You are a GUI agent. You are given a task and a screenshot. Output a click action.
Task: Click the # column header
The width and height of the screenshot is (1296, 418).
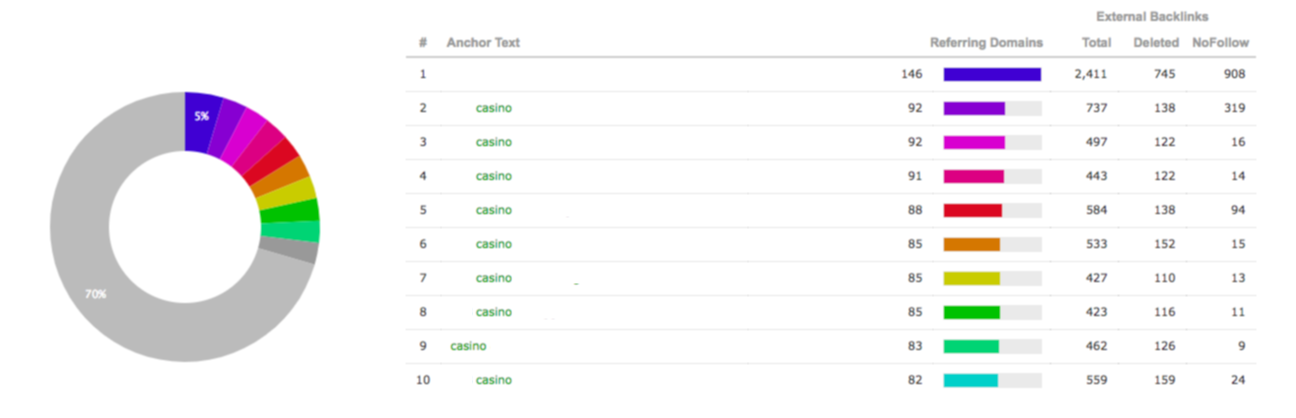coord(423,43)
